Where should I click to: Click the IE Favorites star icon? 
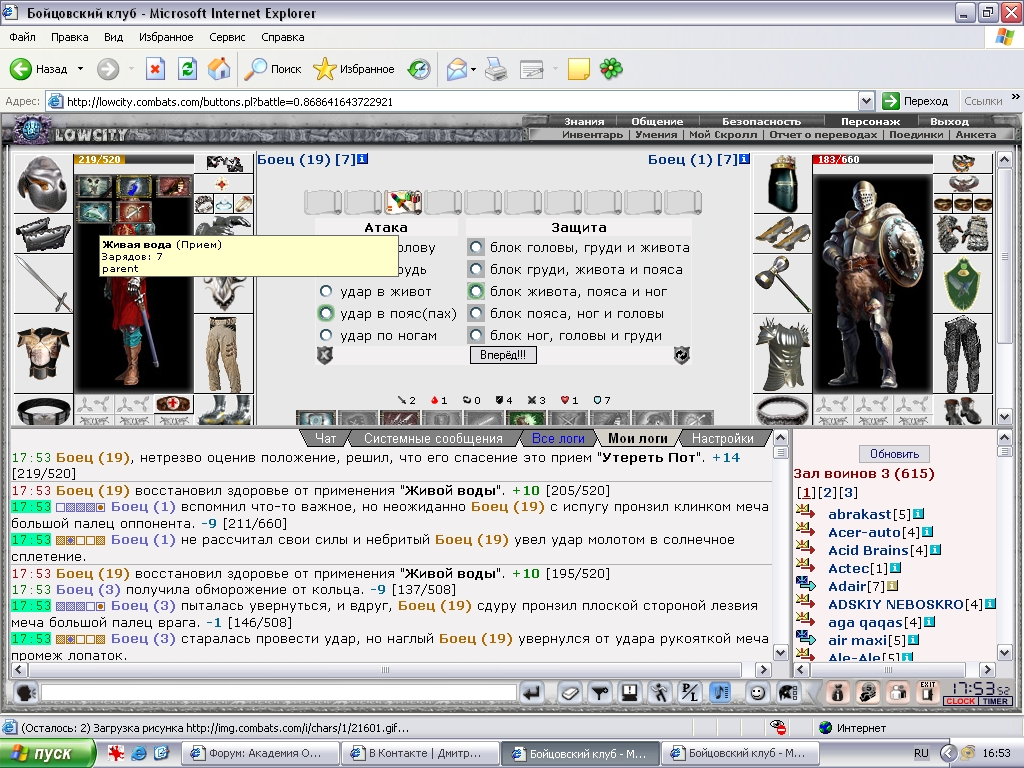pos(325,69)
